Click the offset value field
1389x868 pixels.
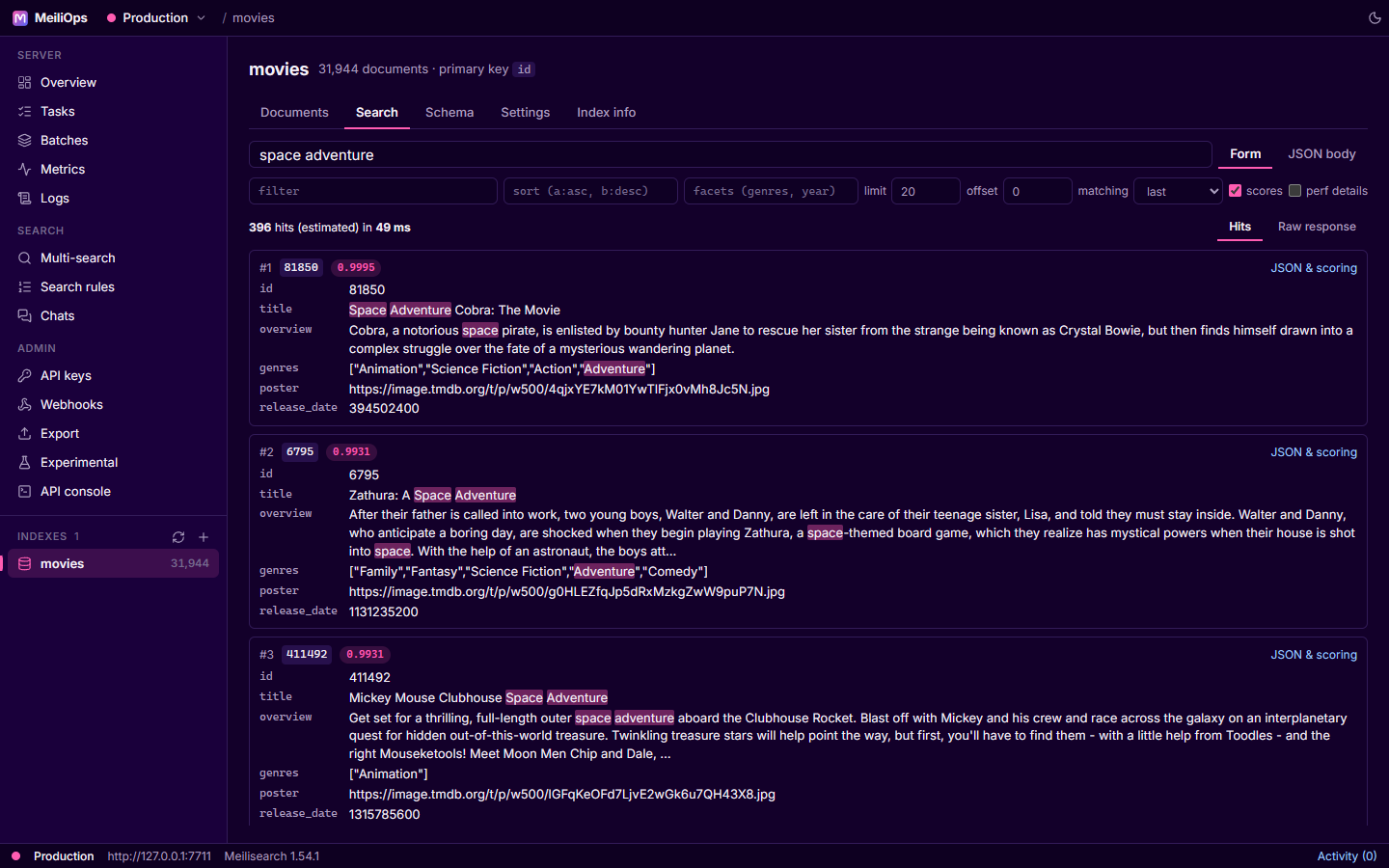pyautogui.click(x=1038, y=191)
